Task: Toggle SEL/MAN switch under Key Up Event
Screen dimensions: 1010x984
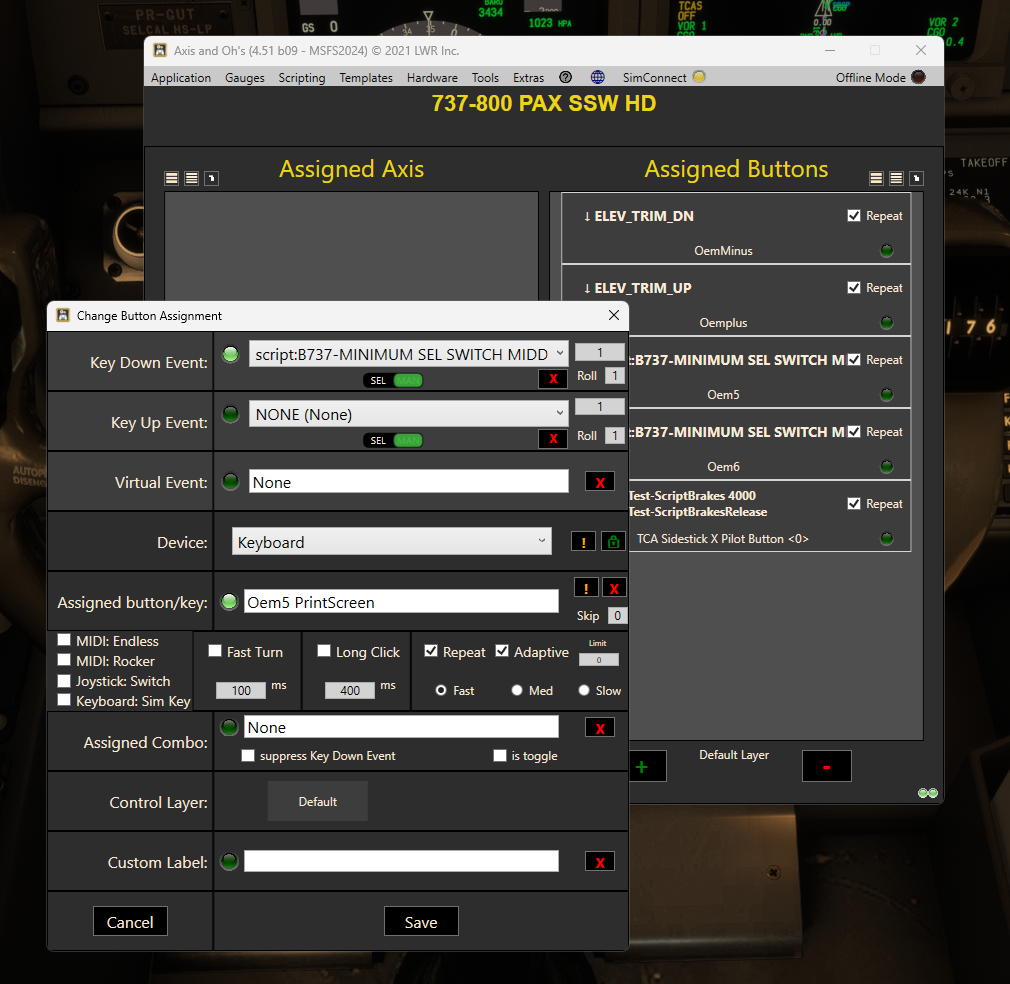Action: [x=393, y=440]
